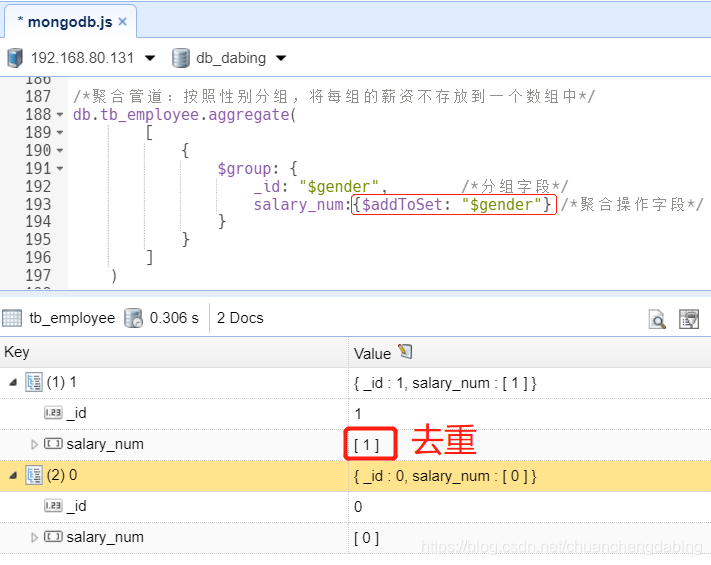Click the $group keyword in editor
Image resolution: width=711 pixels, height=565 pixels.
(244, 169)
